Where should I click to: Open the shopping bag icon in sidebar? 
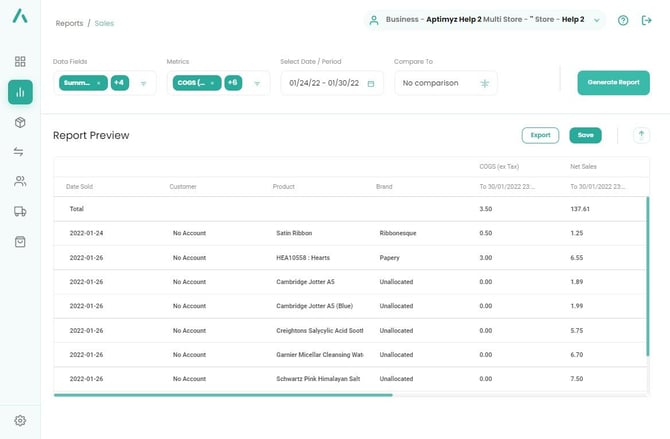[x=20, y=242]
